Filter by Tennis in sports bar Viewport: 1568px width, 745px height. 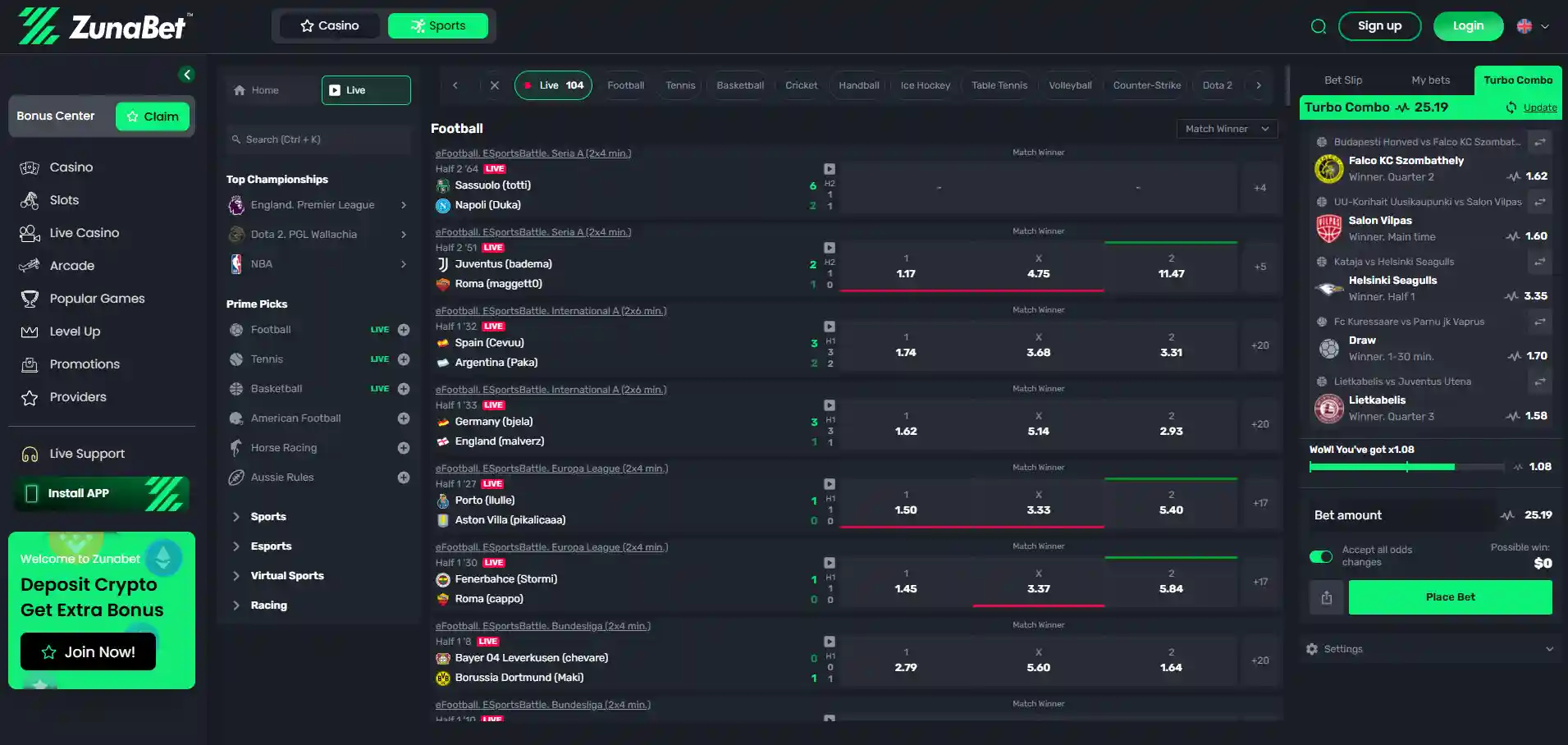point(680,85)
